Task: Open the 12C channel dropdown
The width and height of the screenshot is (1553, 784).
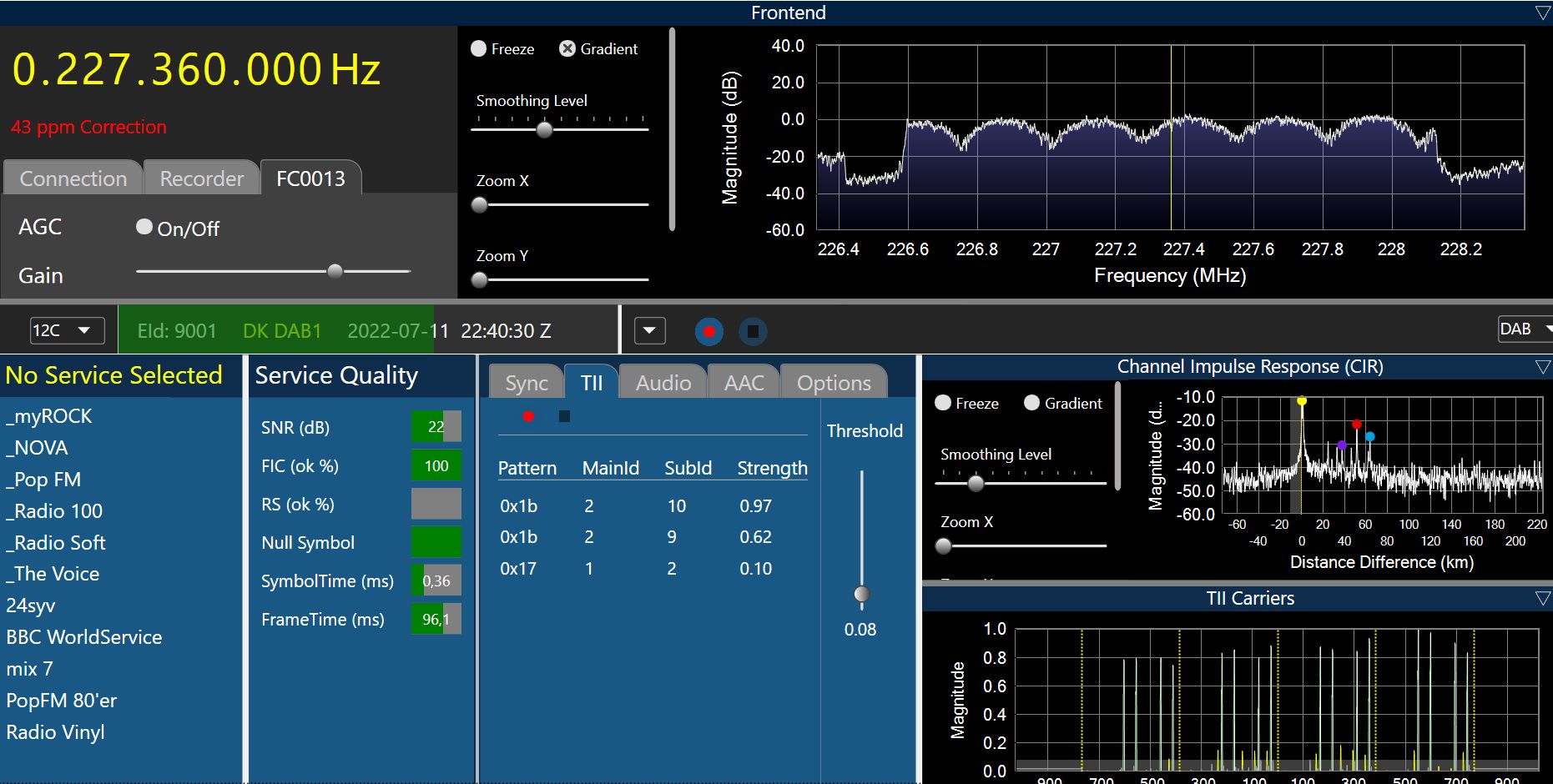Action: coord(68,330)
